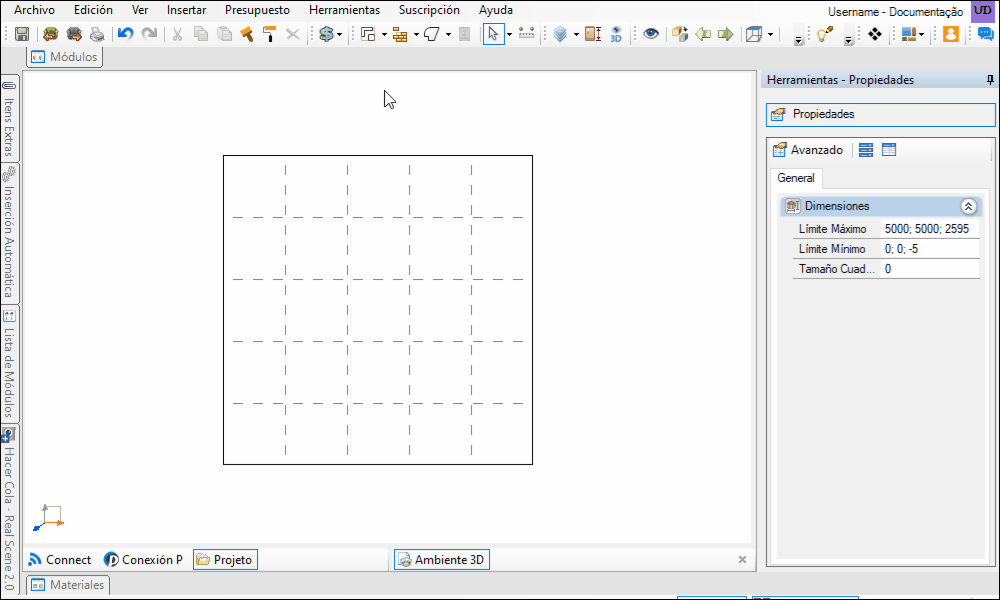1000x600 pixels.
Task: Click the ruler measurement tool icon
Action: (527, 34)
